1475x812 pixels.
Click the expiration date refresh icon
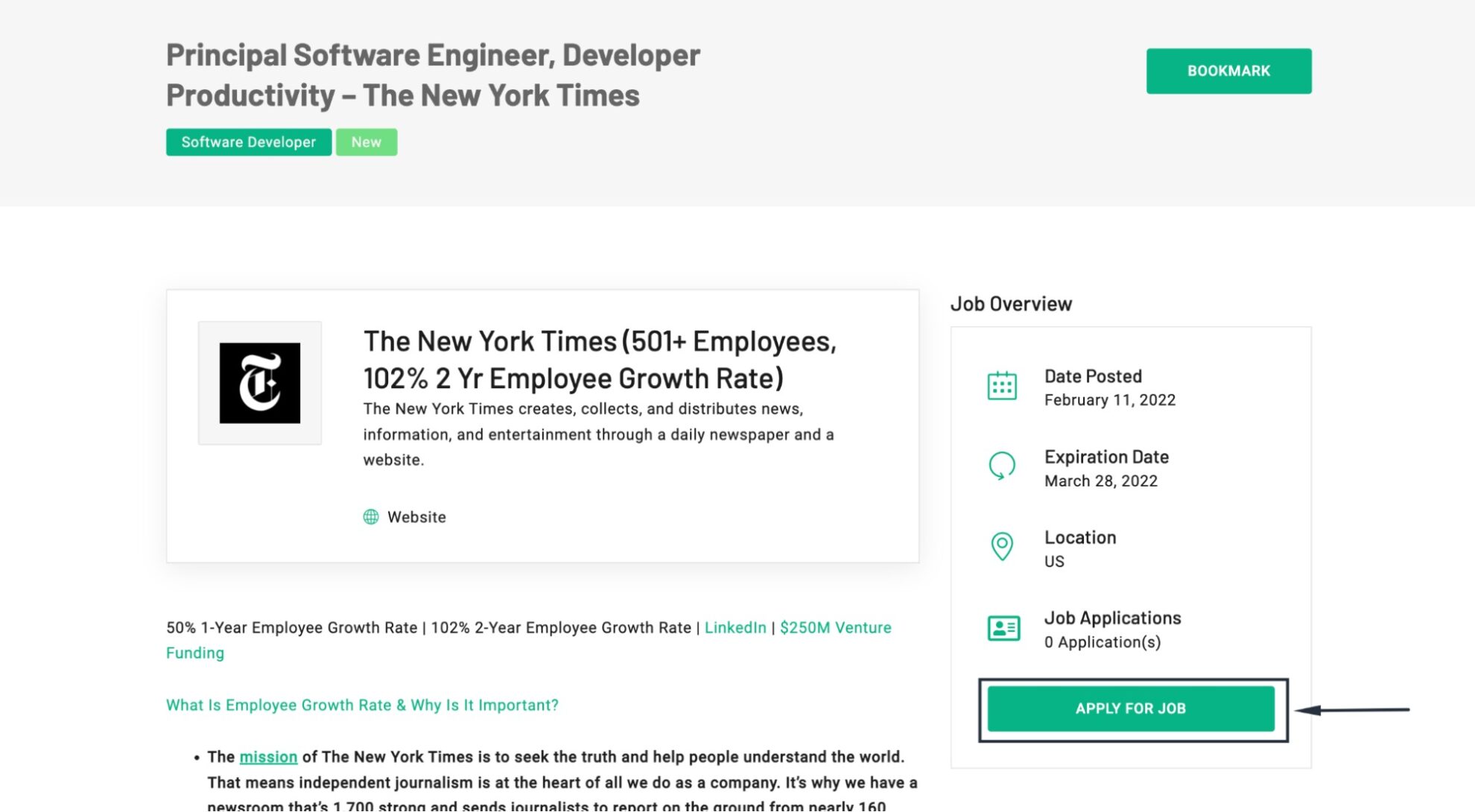point(1003,466)
